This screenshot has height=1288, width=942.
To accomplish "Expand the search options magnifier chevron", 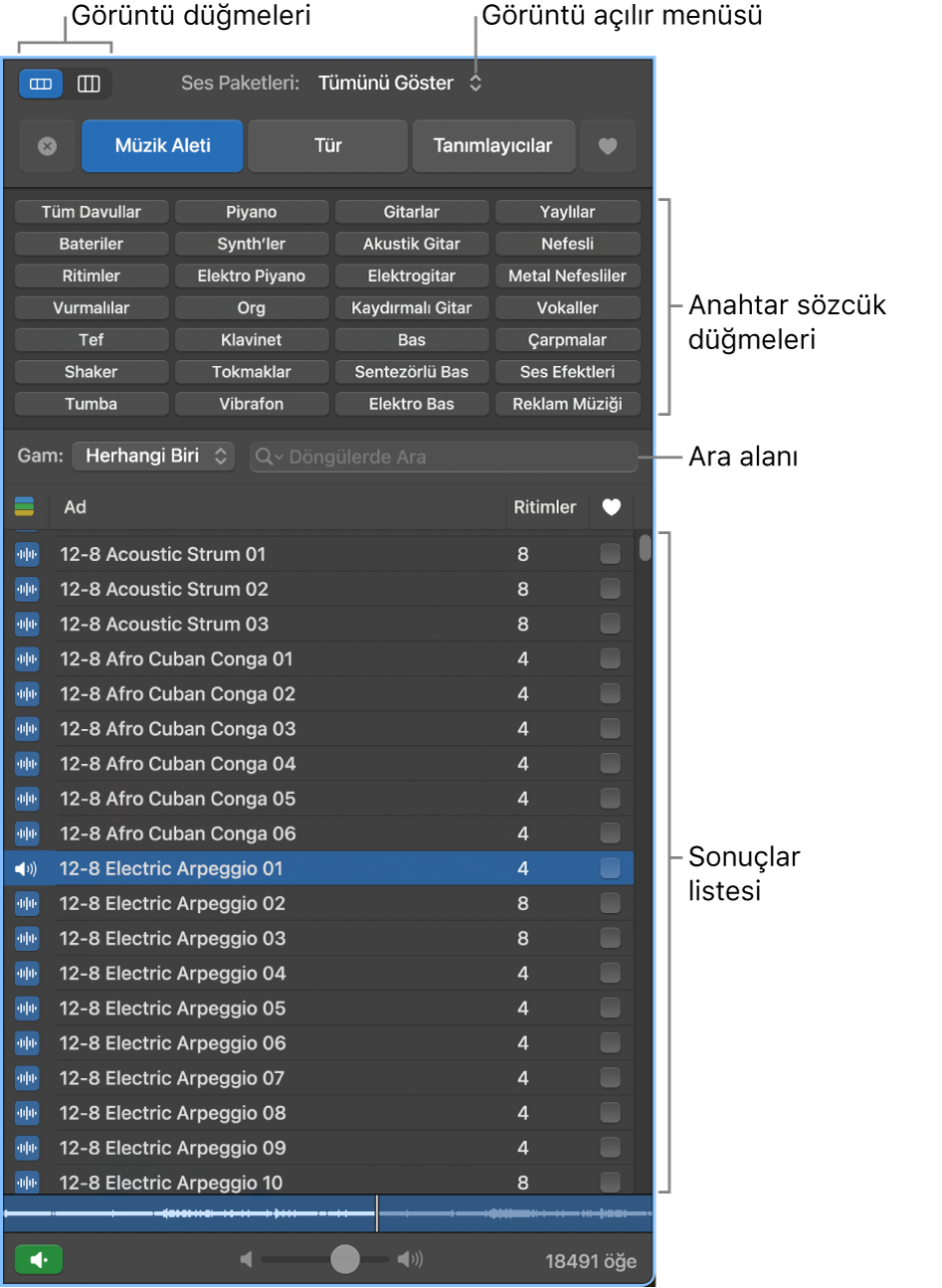I will click(x=269, y=458).
